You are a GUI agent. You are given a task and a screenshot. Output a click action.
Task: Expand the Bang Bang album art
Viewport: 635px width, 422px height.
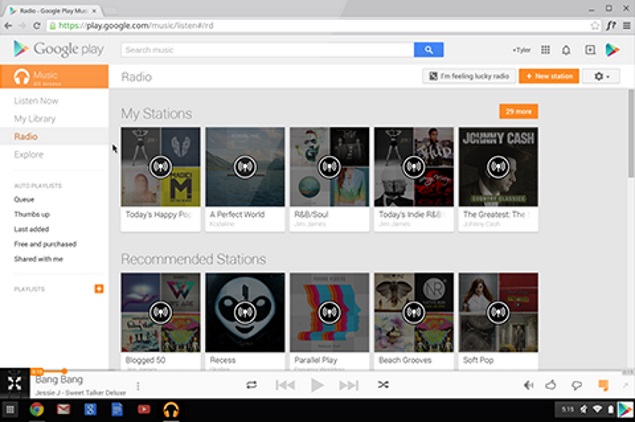point(15,383)
